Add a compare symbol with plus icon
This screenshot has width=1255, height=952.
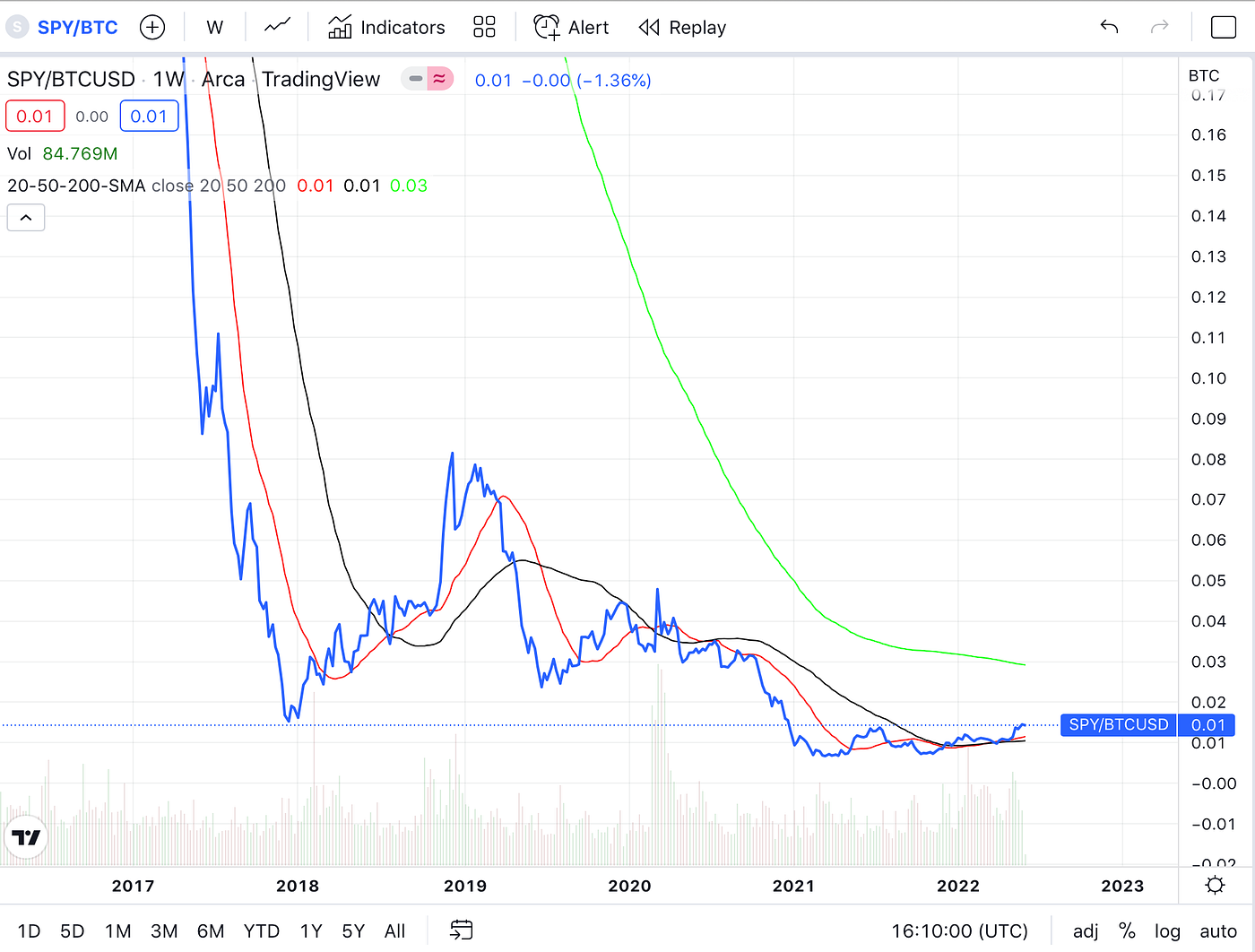pos(153,27)
